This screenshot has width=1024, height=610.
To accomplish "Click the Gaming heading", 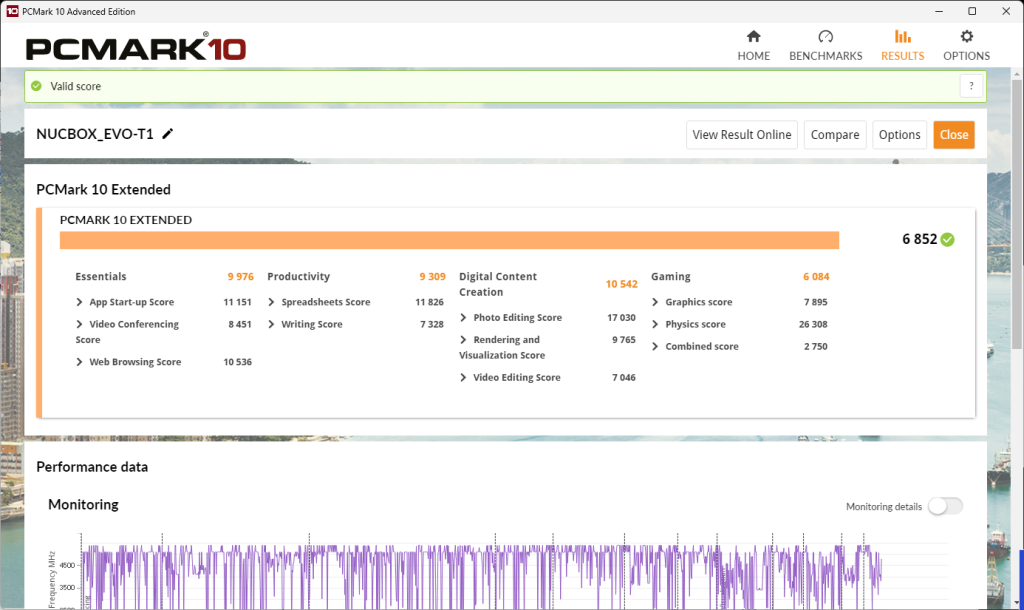I will (671, 276).
